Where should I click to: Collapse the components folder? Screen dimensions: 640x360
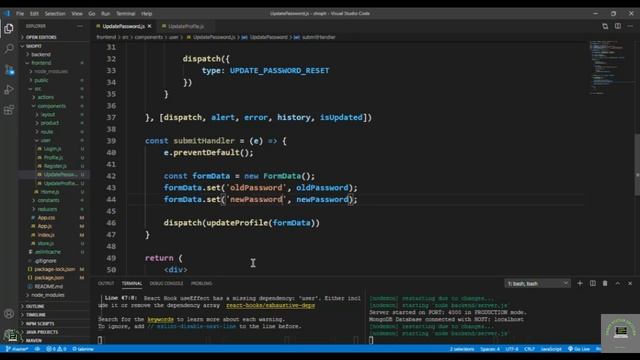[x=51, y=106]
